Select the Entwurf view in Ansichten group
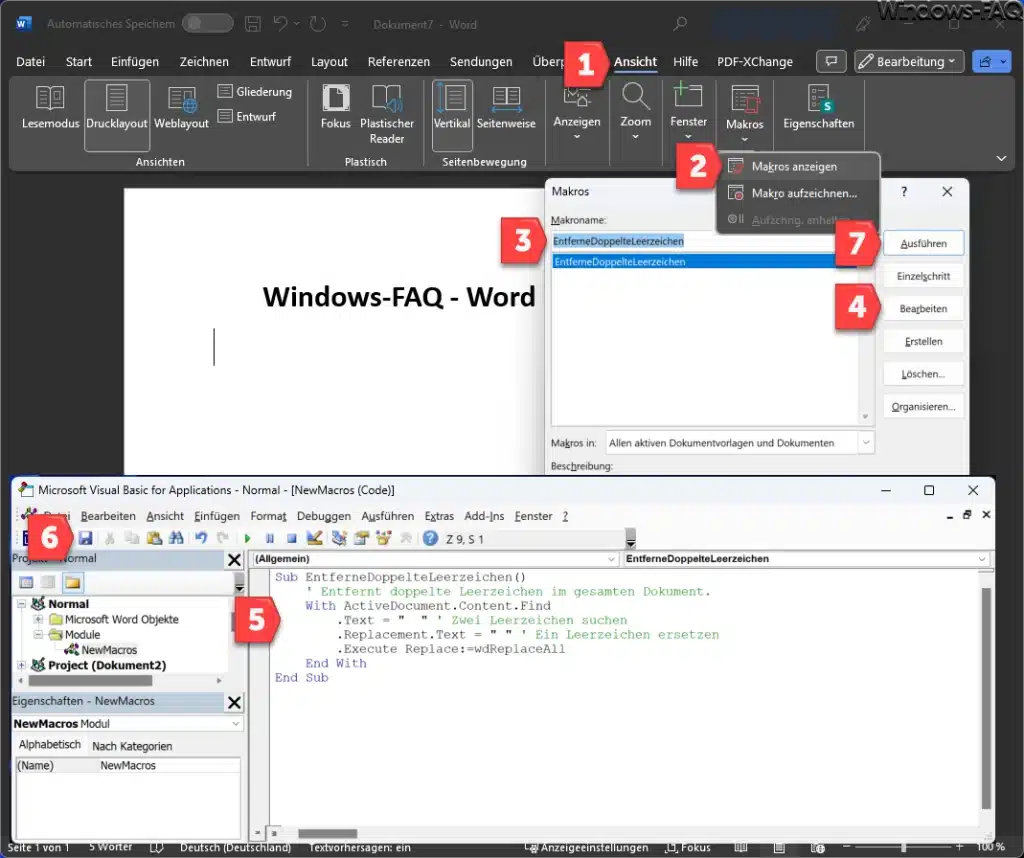The width and height of the screenshot is (1024, 858). click(247, 116)
